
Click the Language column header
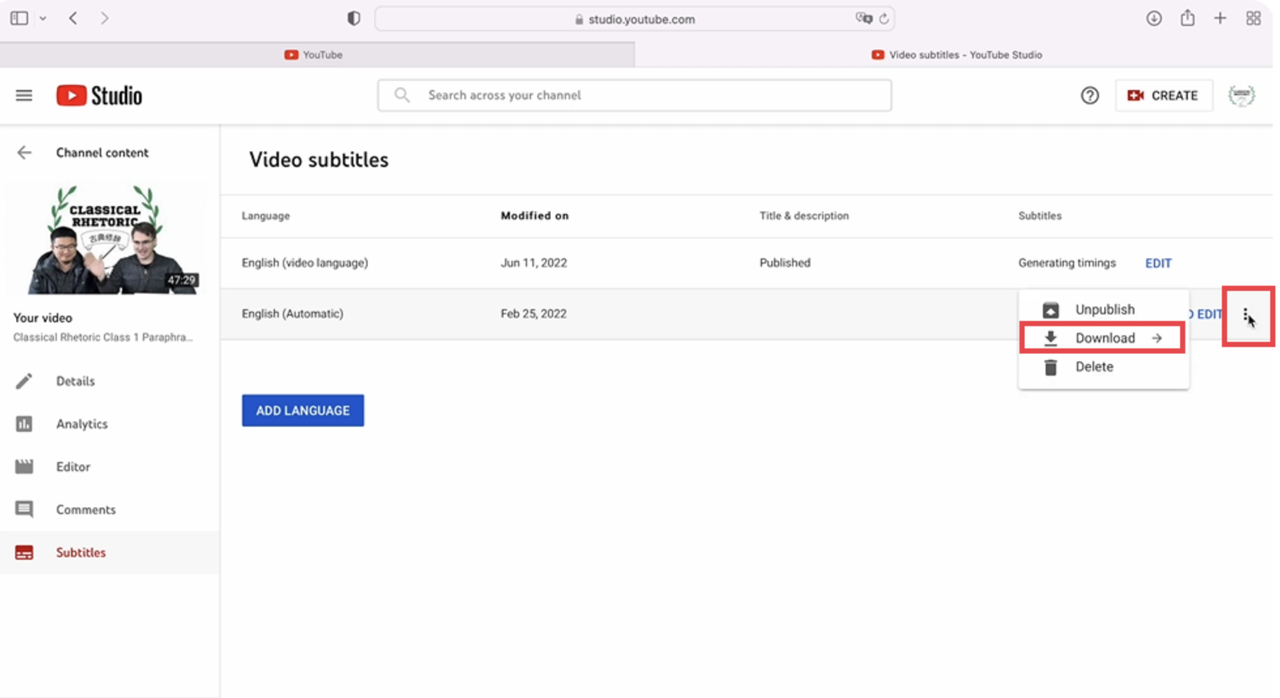tap(266, 216)
